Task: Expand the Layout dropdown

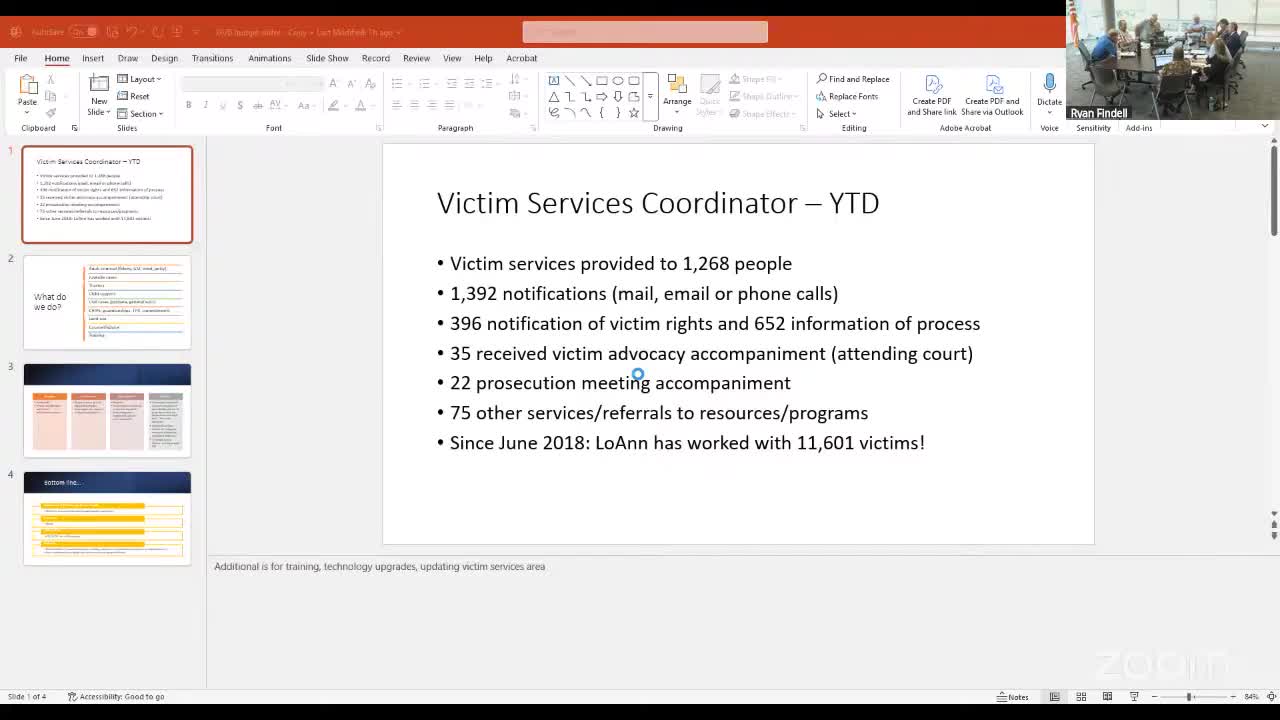Action: (x=139, y=79)
